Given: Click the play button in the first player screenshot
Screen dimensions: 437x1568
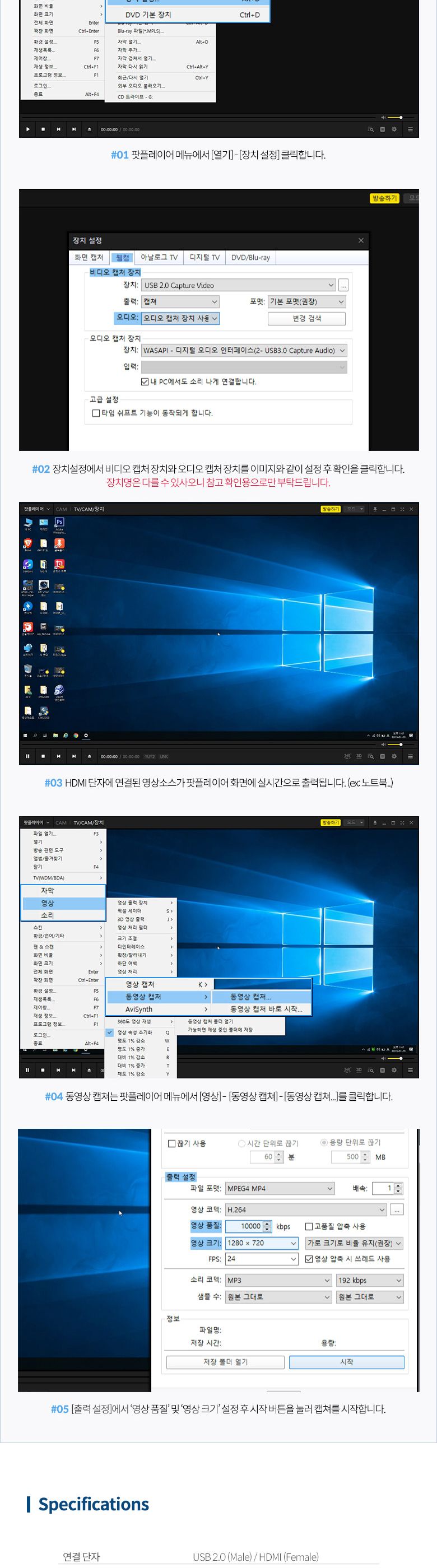Looking at the screenshot, I should tap(28, 129).
